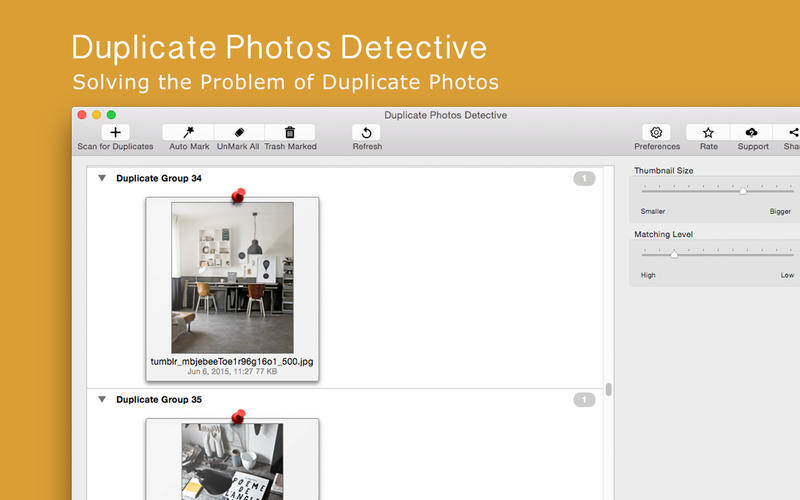
Task: Click the Thumbnail Size slider knob
Action: pyautogui.click(x=743, y=190)
